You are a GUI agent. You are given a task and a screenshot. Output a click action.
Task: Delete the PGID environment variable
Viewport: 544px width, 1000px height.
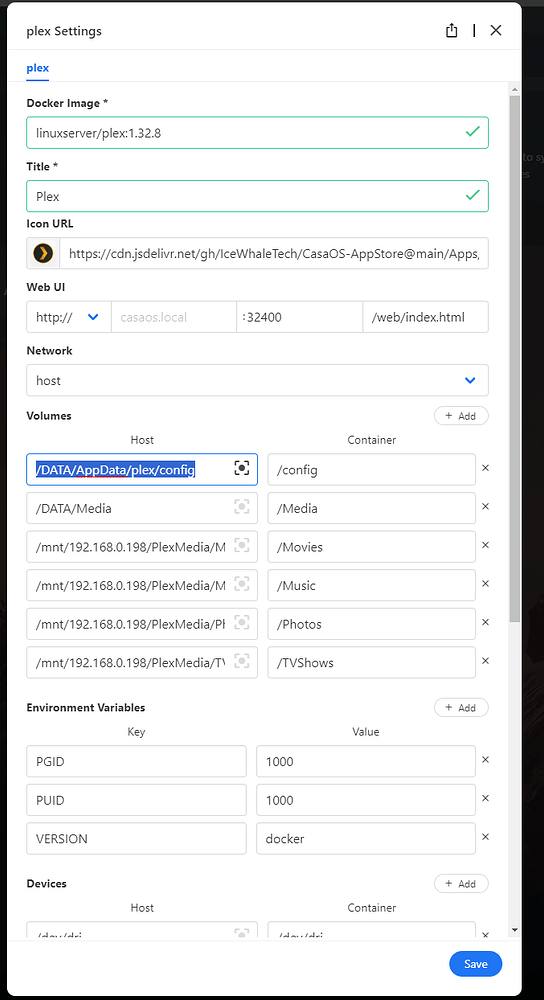coord(485,760)
